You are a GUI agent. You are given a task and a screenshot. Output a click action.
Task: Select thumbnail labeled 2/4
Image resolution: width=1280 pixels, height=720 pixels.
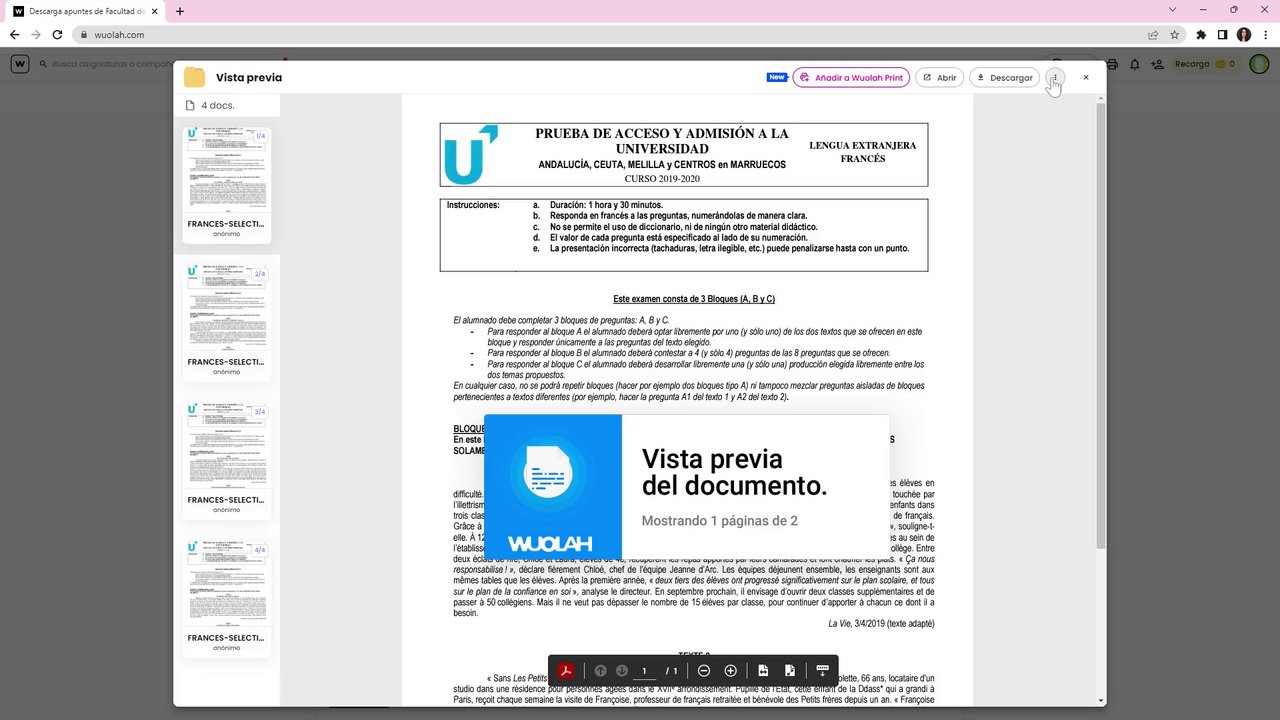click(x=226, y=321)
